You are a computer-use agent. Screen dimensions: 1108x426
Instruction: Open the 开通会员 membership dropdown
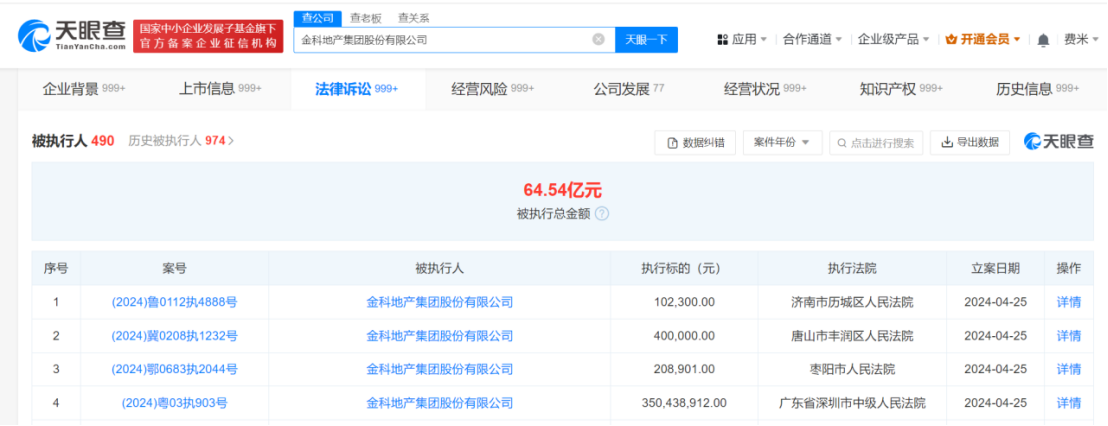[x=983, y=40]
